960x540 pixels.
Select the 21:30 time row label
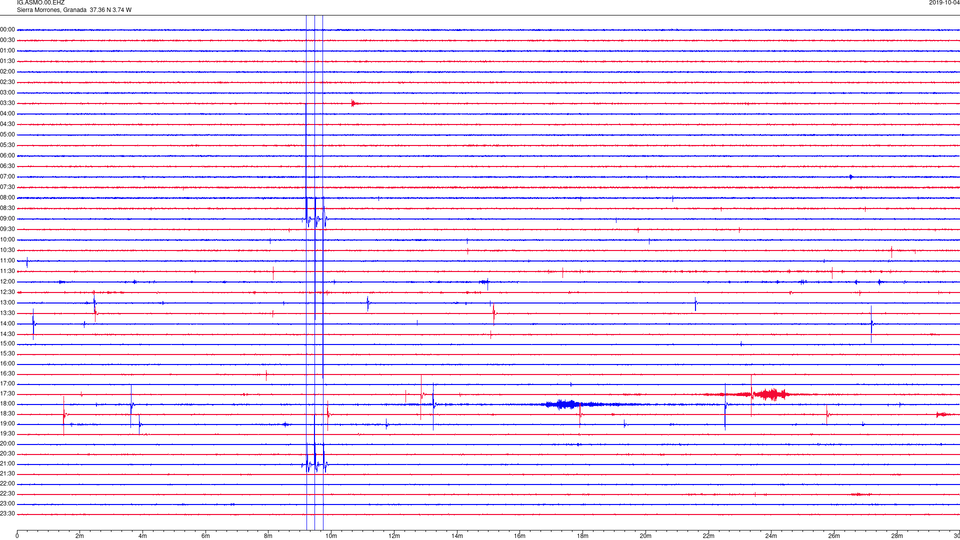point(7,473)
